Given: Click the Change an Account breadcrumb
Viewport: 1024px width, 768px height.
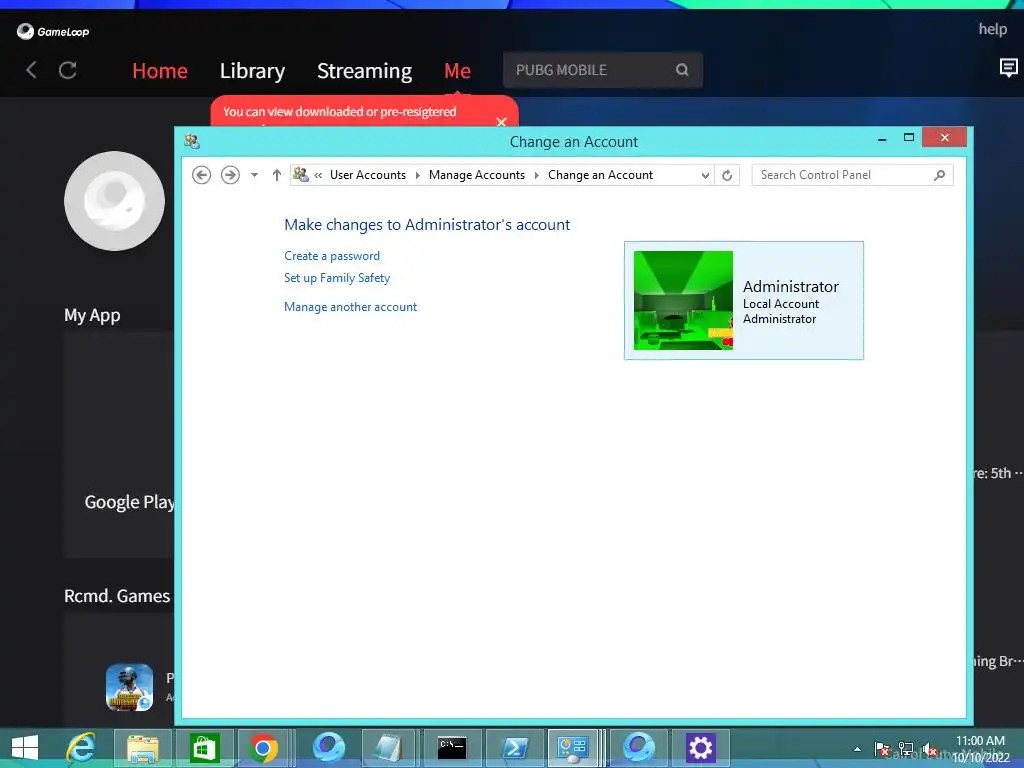Looking at the screenshot, I should click(600, 175).
